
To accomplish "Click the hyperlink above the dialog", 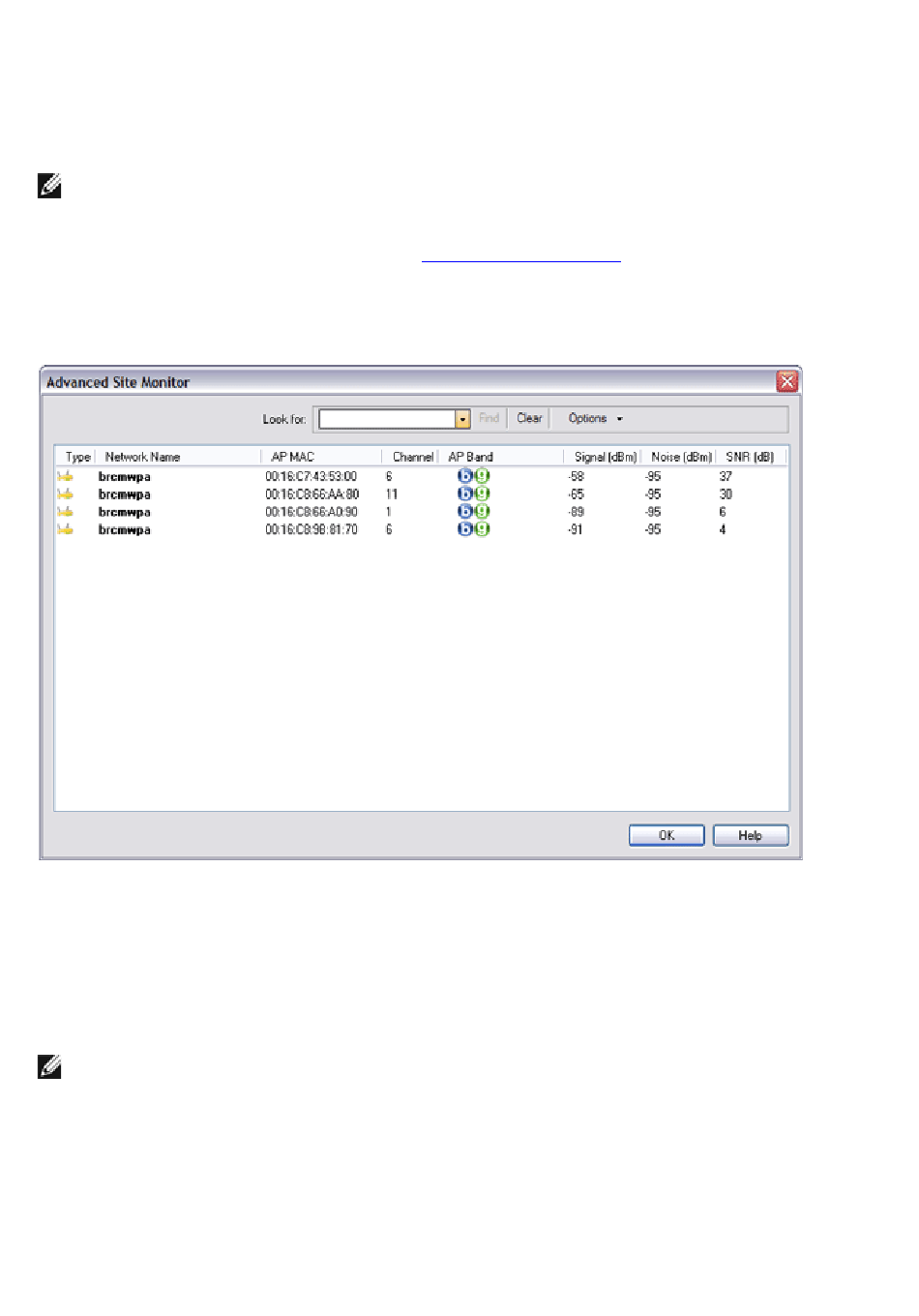I will click(x=520, y=259).
